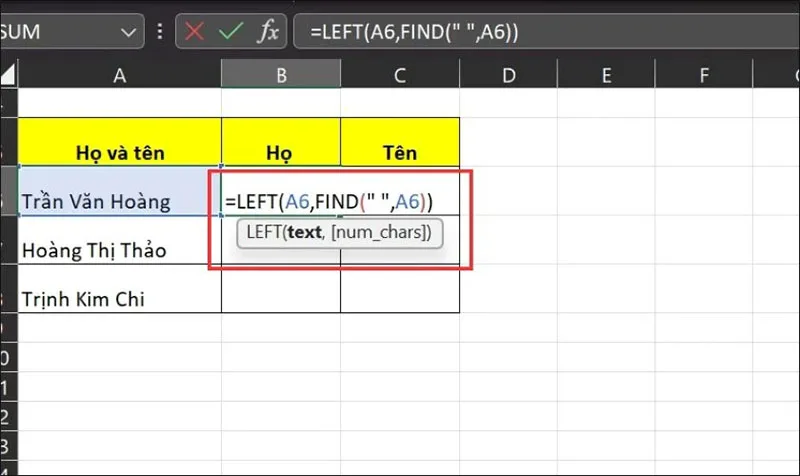The image size is (800, 476).
Task: Select column F header
Action: click(704, 74)
